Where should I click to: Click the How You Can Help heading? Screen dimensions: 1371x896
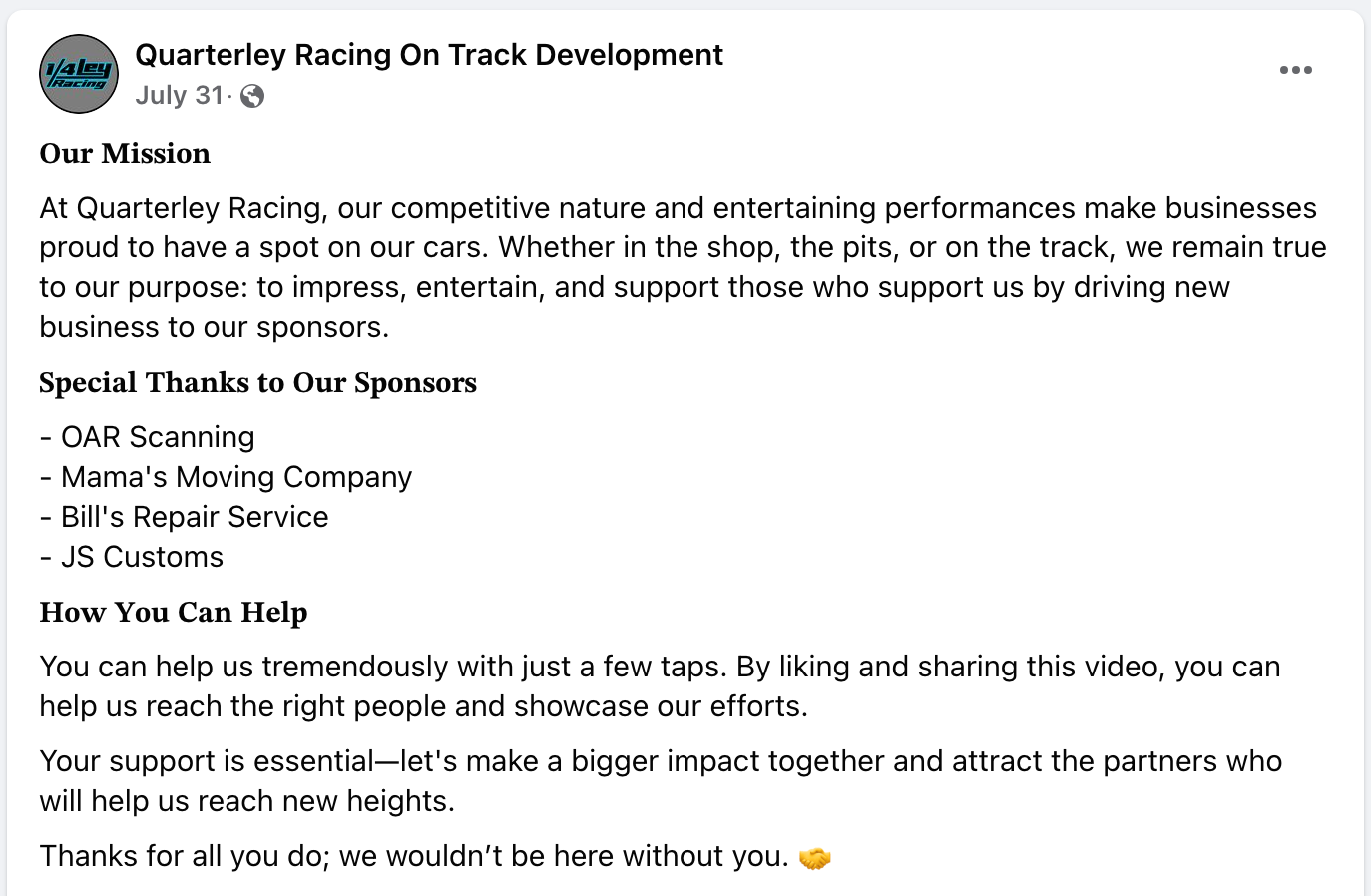tap(174, 612)
